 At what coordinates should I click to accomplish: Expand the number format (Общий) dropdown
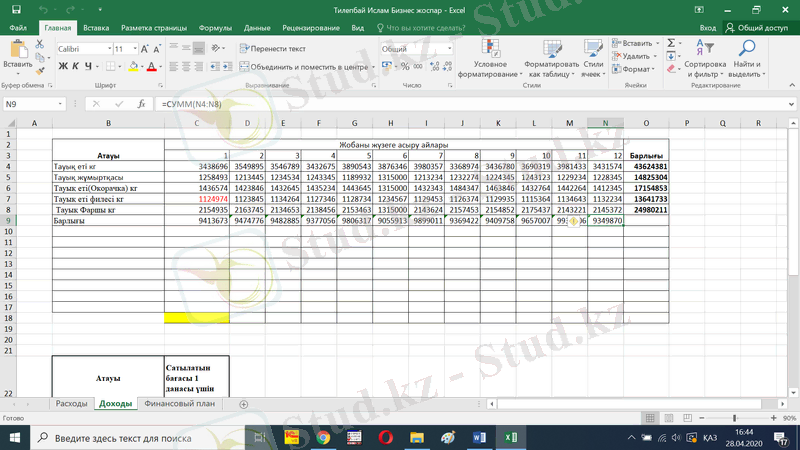[450, 49]
